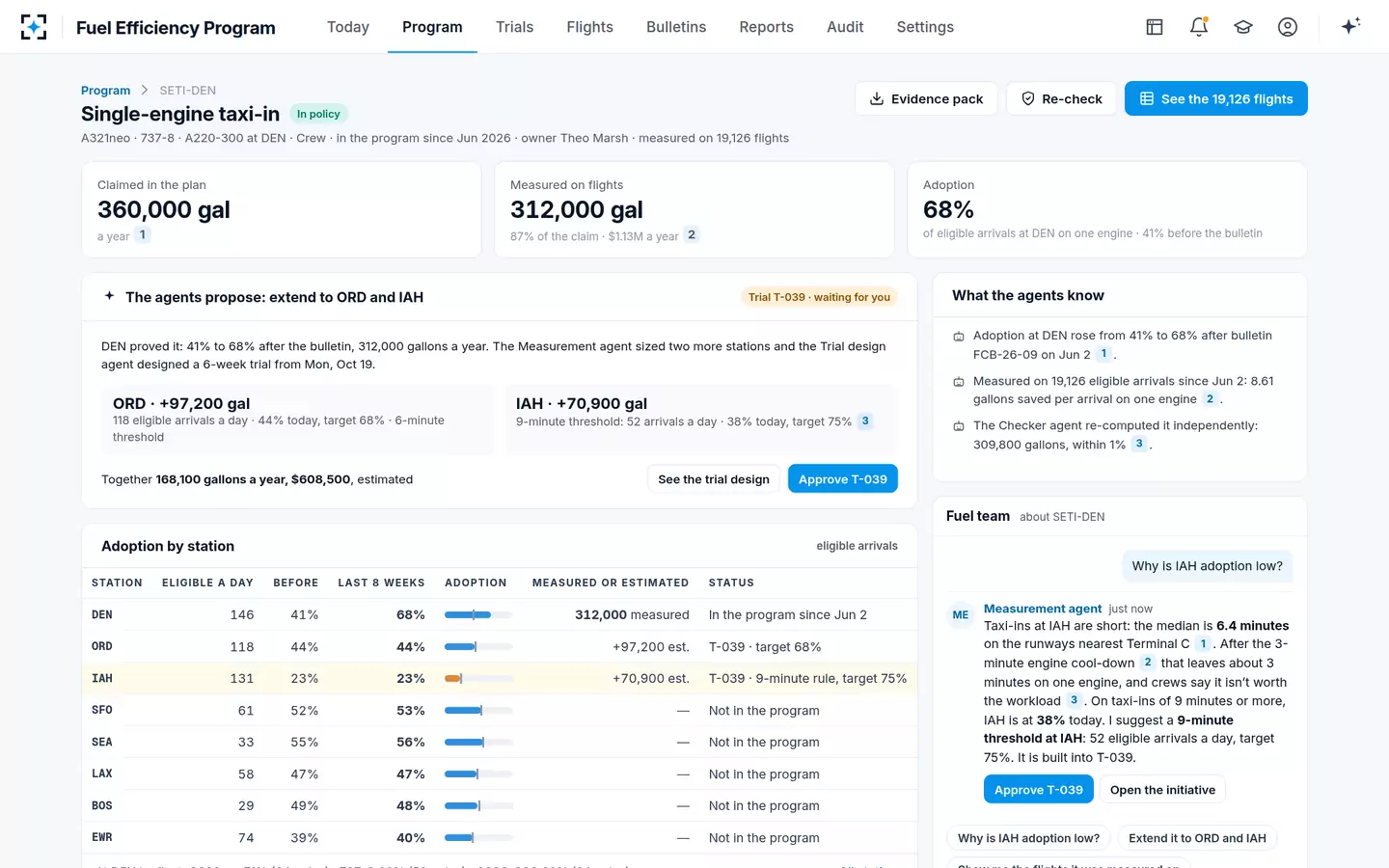Switch to the Today tab
The height and width of the screenshot is (868, 1389).
348,27
